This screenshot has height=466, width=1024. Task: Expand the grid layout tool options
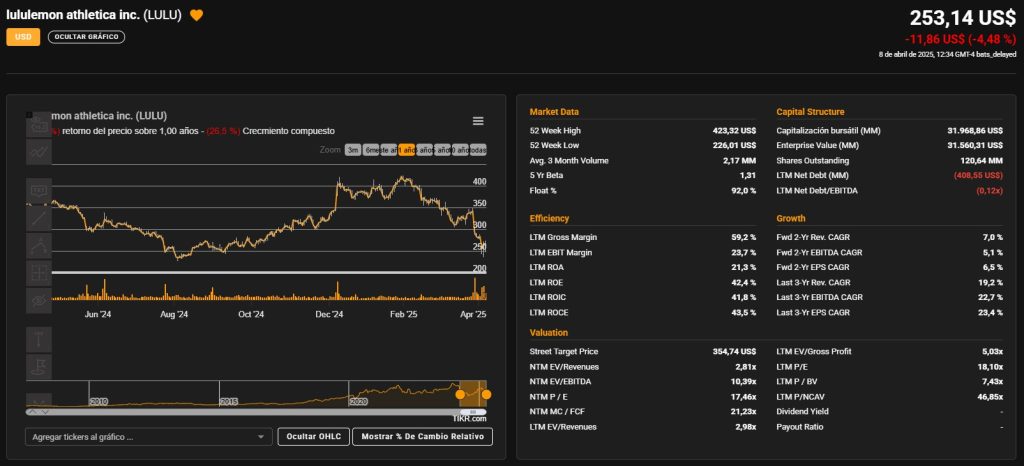pyautogui.click(x=39, y=272)
